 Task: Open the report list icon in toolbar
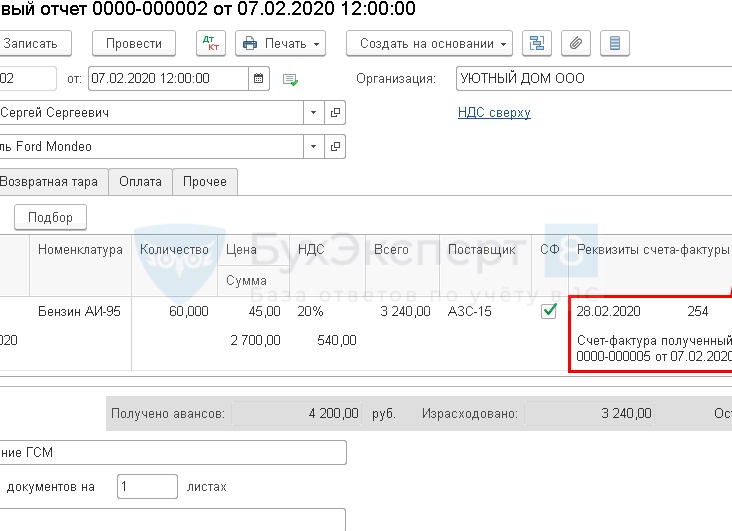coord(613,43)
